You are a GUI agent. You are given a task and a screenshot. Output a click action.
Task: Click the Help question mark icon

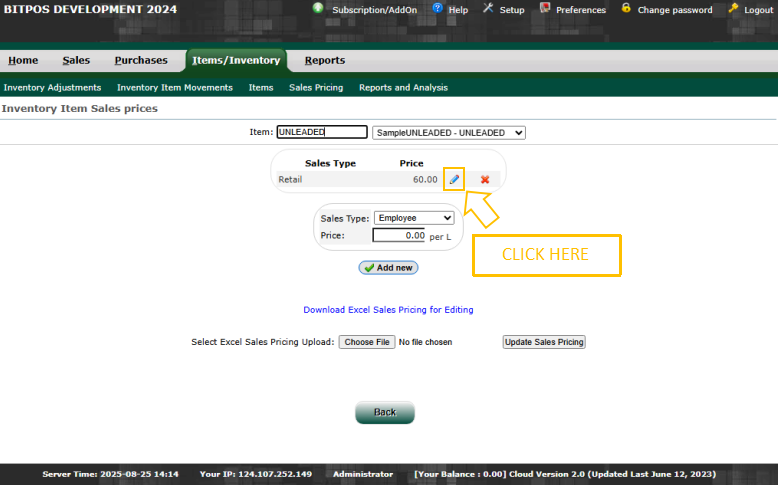click(437, 9)
